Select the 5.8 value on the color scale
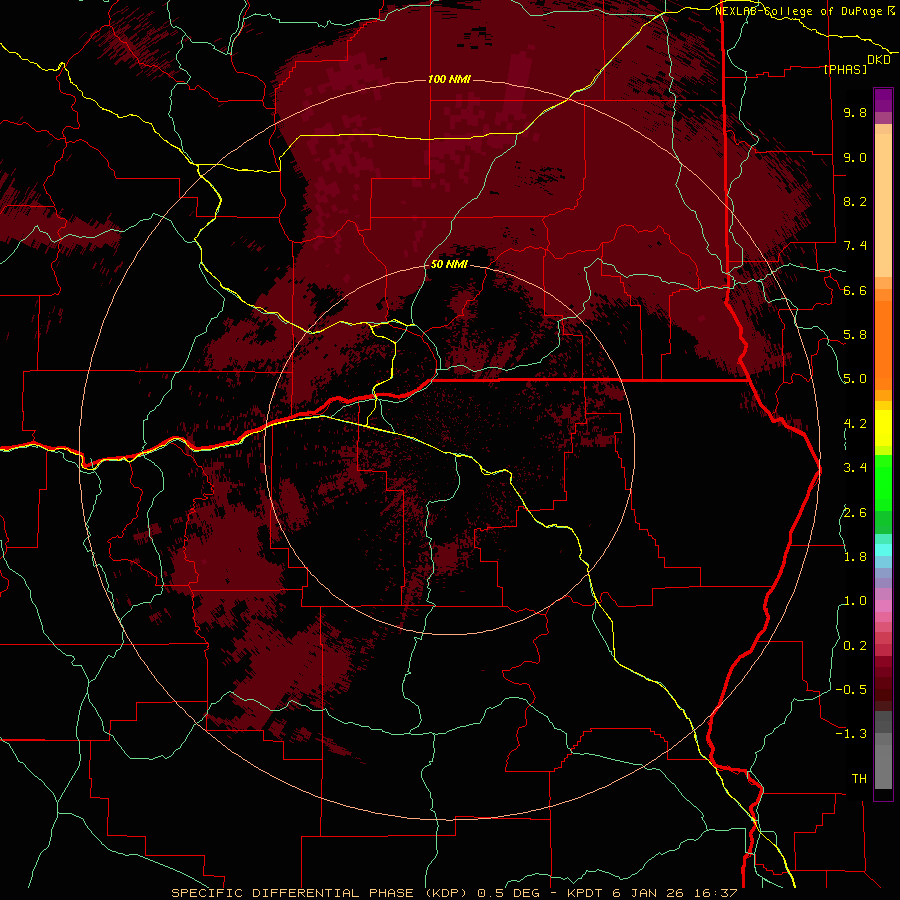Screen dimensions: 900x900 tap(855, 335)
